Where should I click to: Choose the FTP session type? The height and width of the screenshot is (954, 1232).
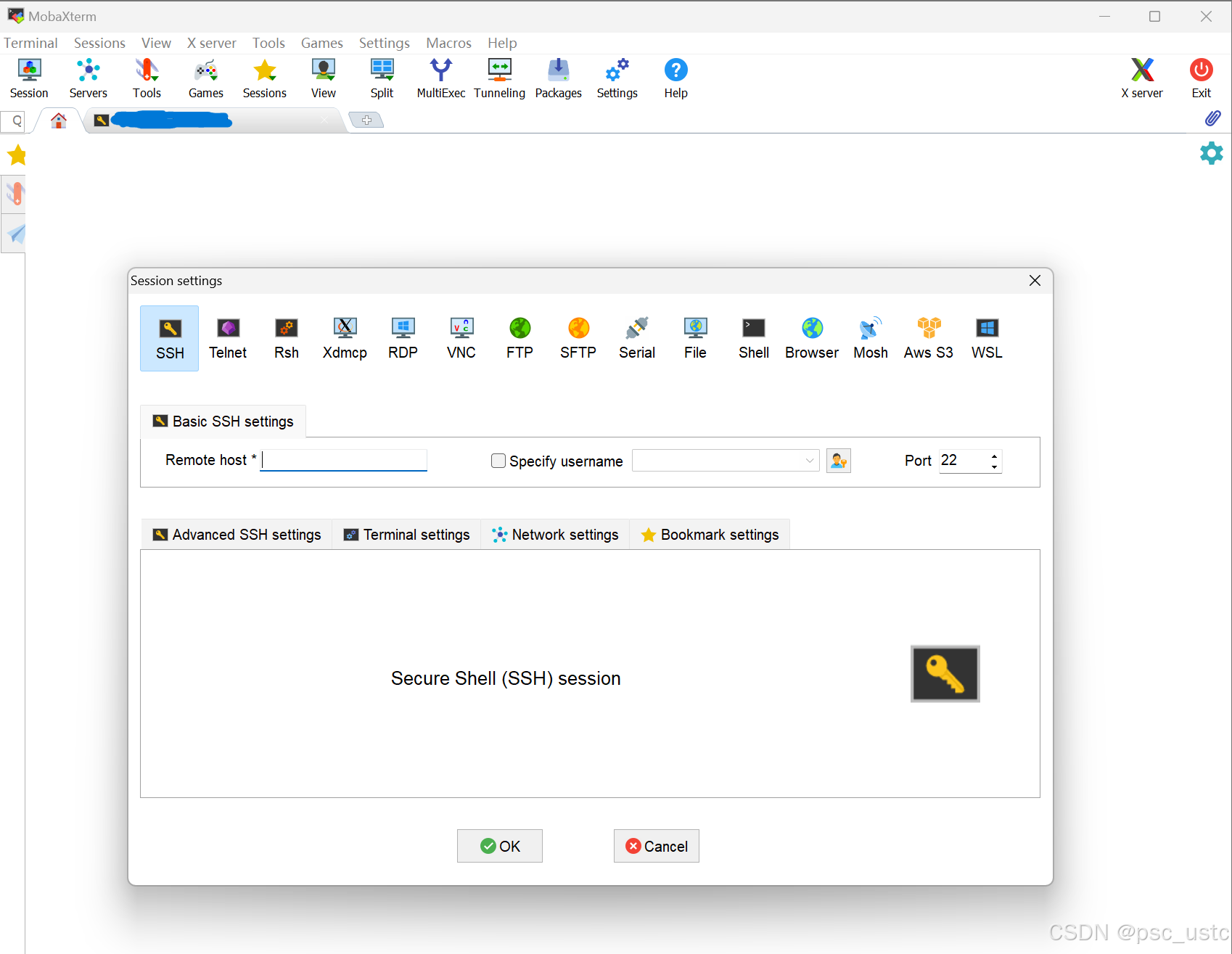[520, 338]
